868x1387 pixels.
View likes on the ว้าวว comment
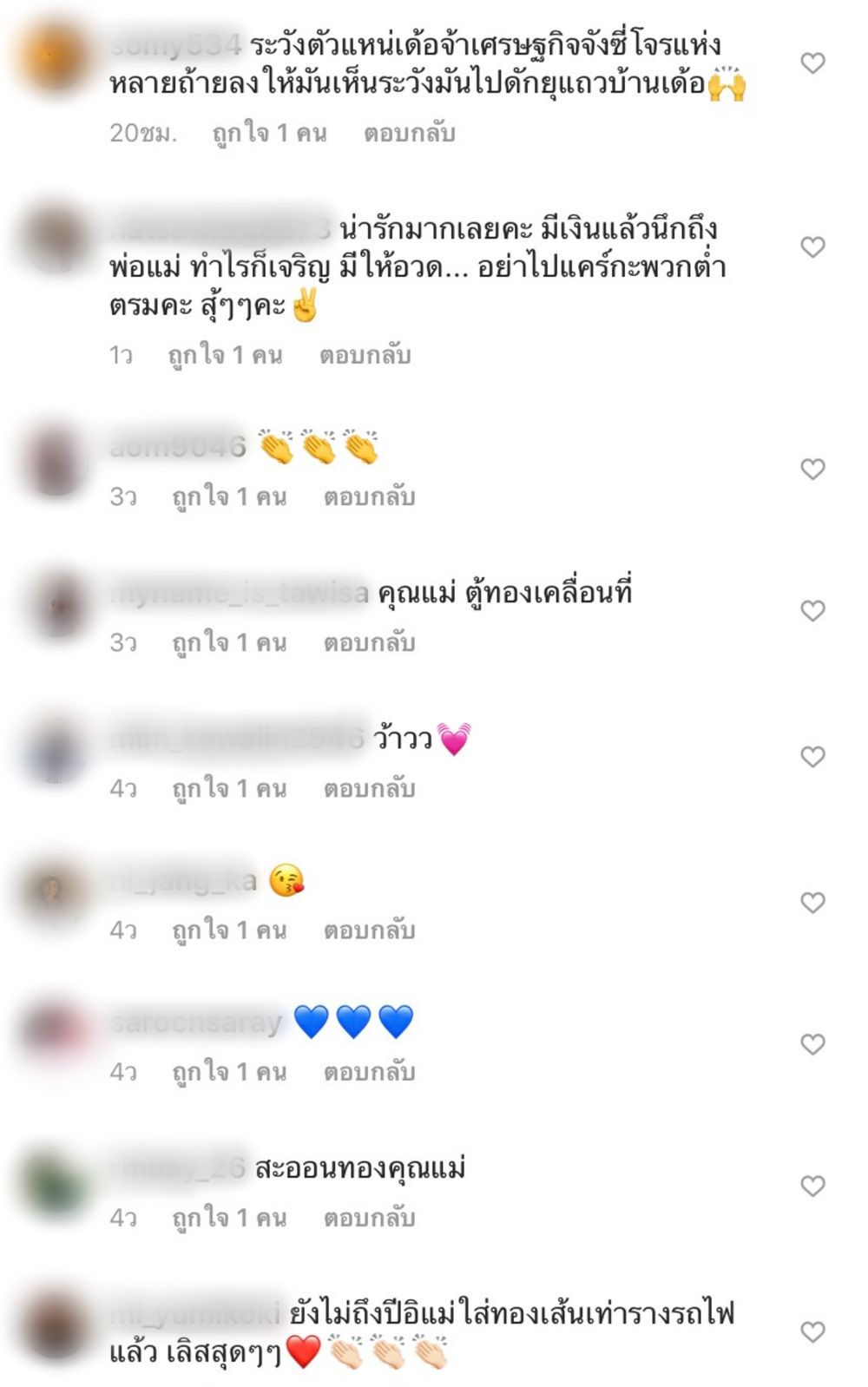(229, 788)
